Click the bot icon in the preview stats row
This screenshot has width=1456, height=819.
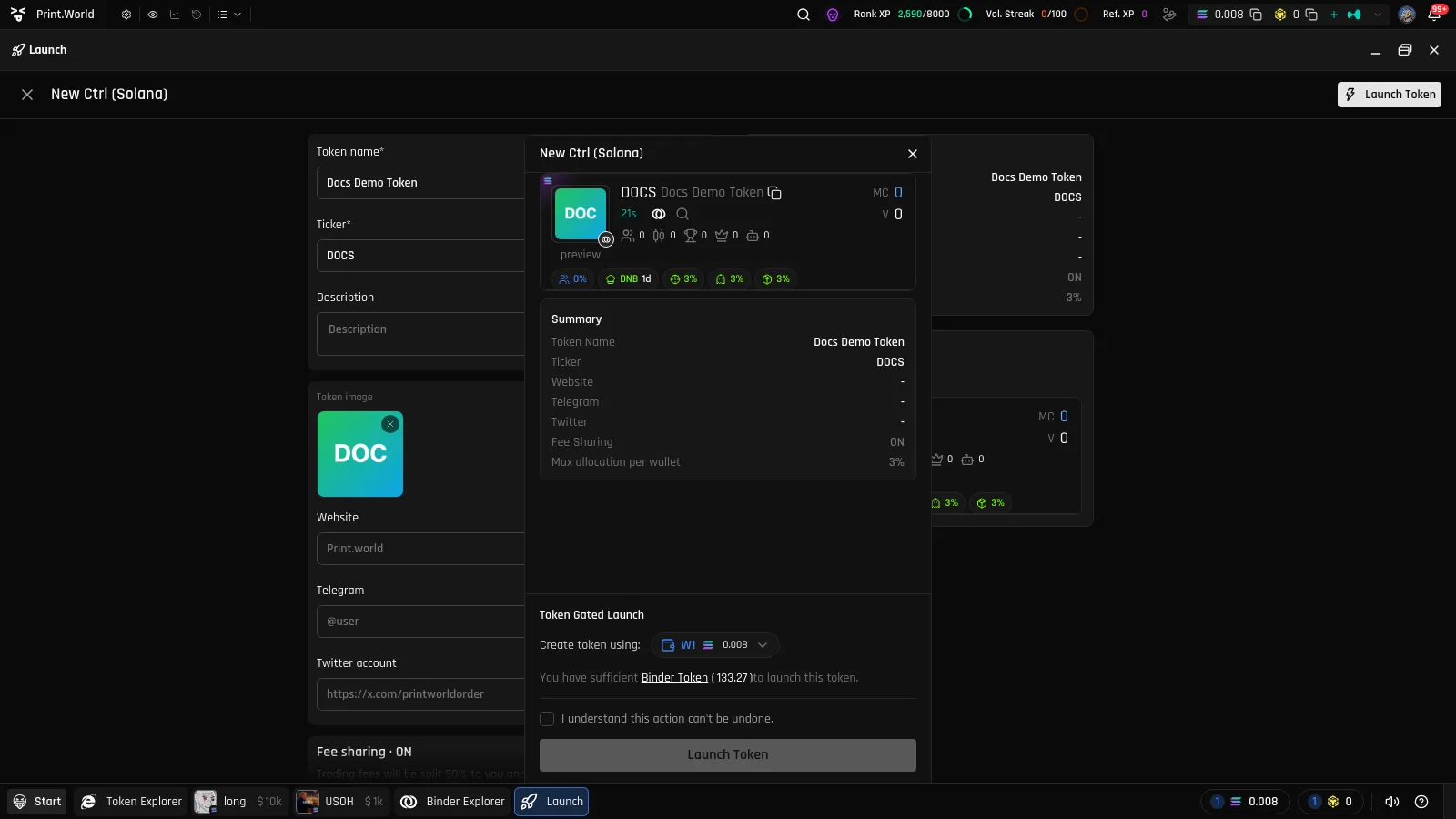(753, 236)
